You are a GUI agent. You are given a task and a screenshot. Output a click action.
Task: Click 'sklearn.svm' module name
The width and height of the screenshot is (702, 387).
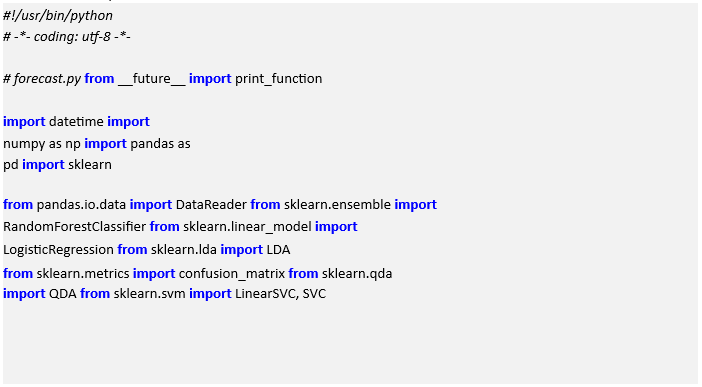(150, 294)
